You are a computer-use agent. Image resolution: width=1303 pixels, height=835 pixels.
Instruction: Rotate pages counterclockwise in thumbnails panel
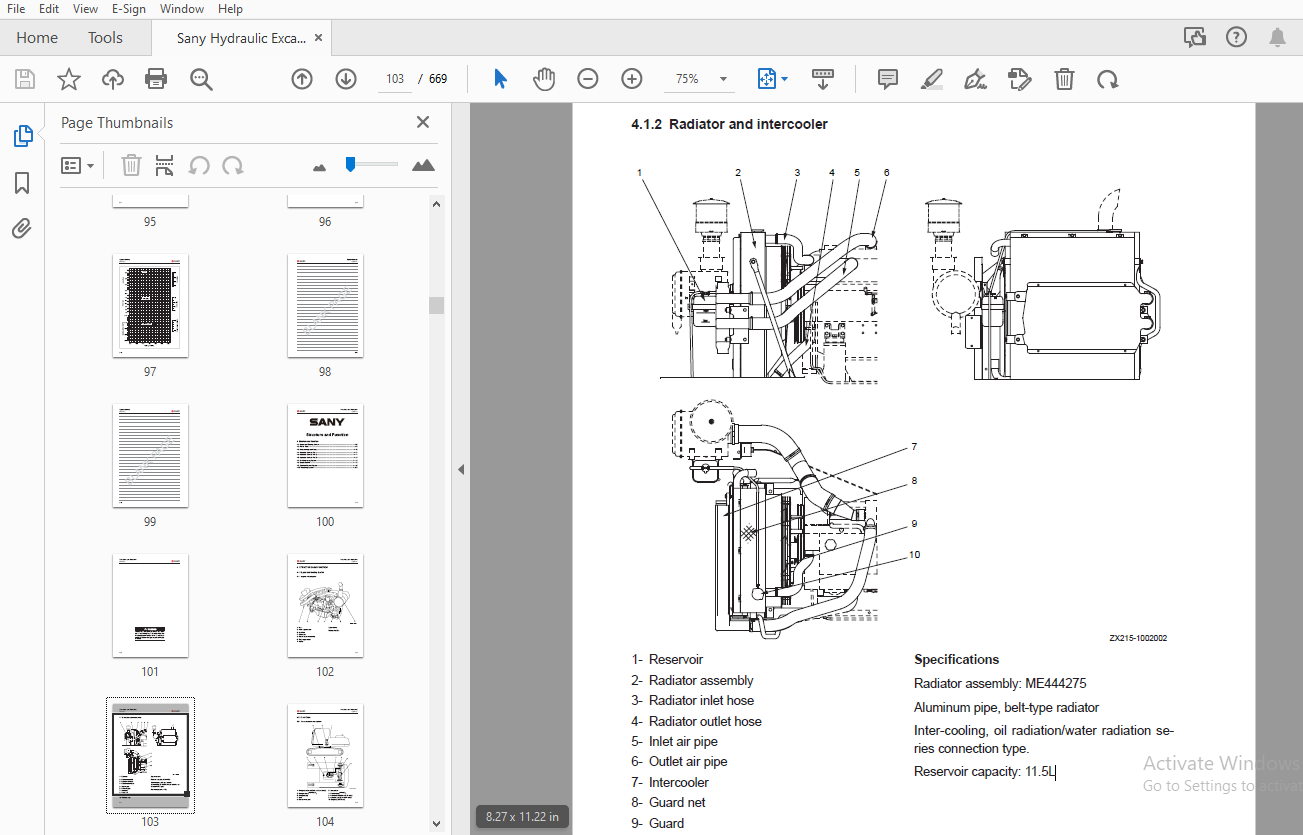[199, 165]
